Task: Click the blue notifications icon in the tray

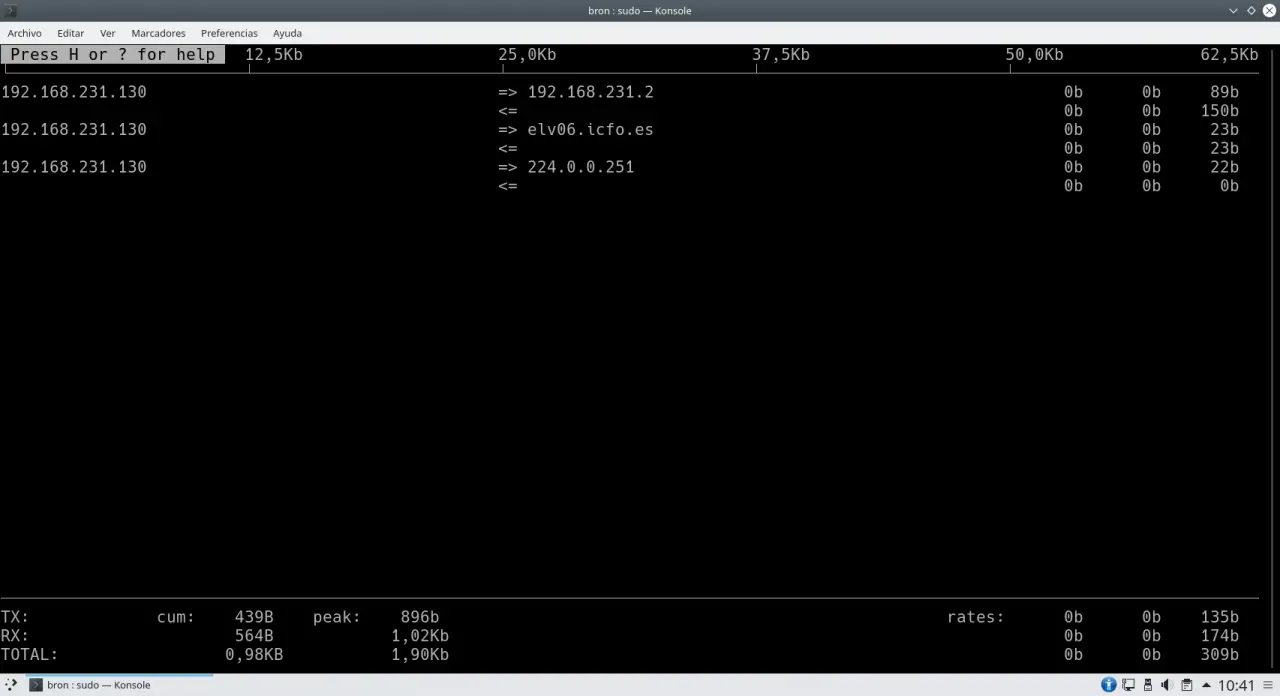Action: (x=1108, y=685)
